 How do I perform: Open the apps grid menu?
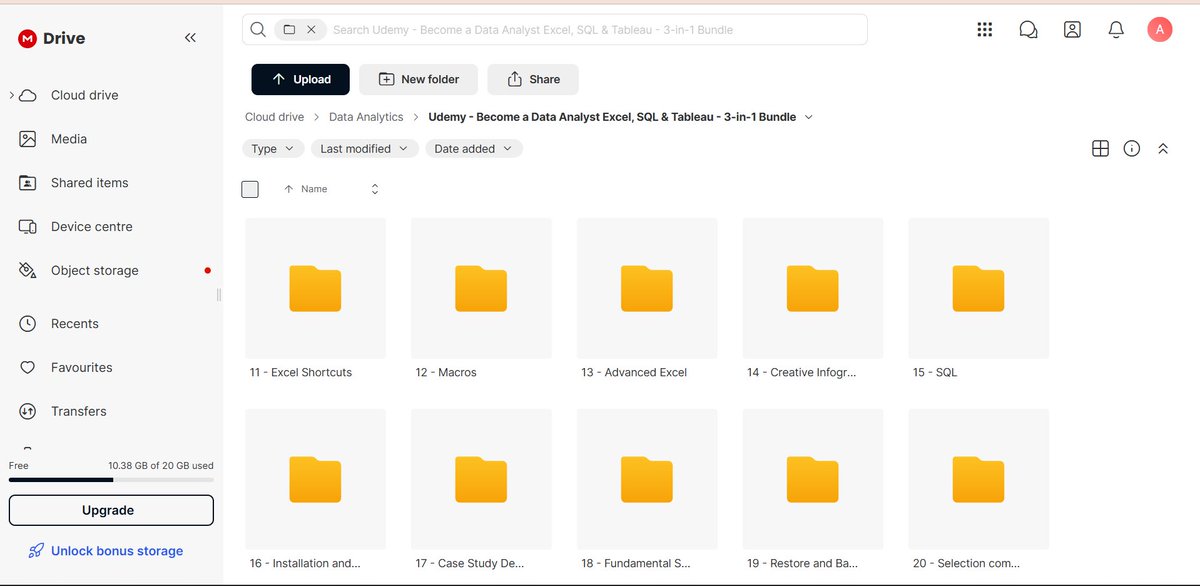click(x=984, y=30)
